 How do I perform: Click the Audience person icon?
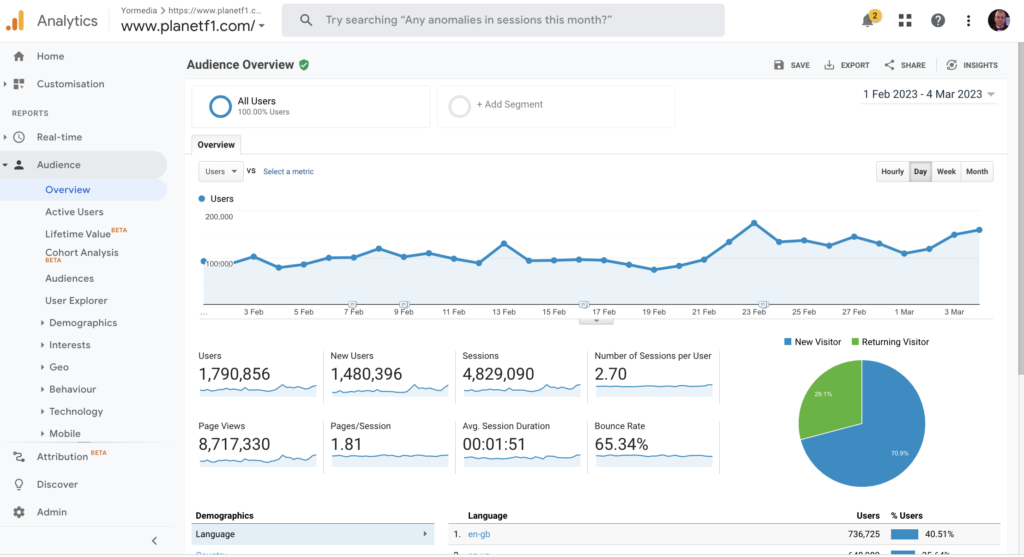pos(19,165)
